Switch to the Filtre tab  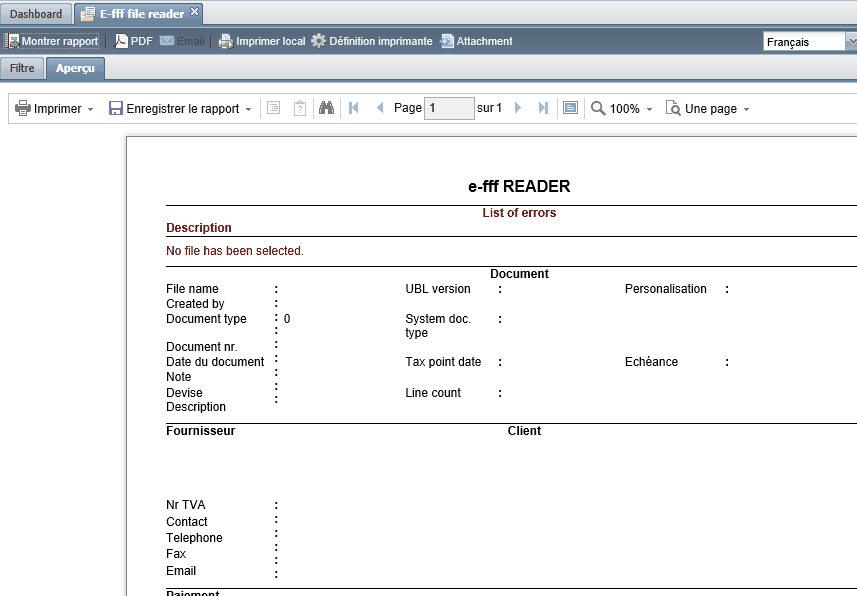pos(22,68)
